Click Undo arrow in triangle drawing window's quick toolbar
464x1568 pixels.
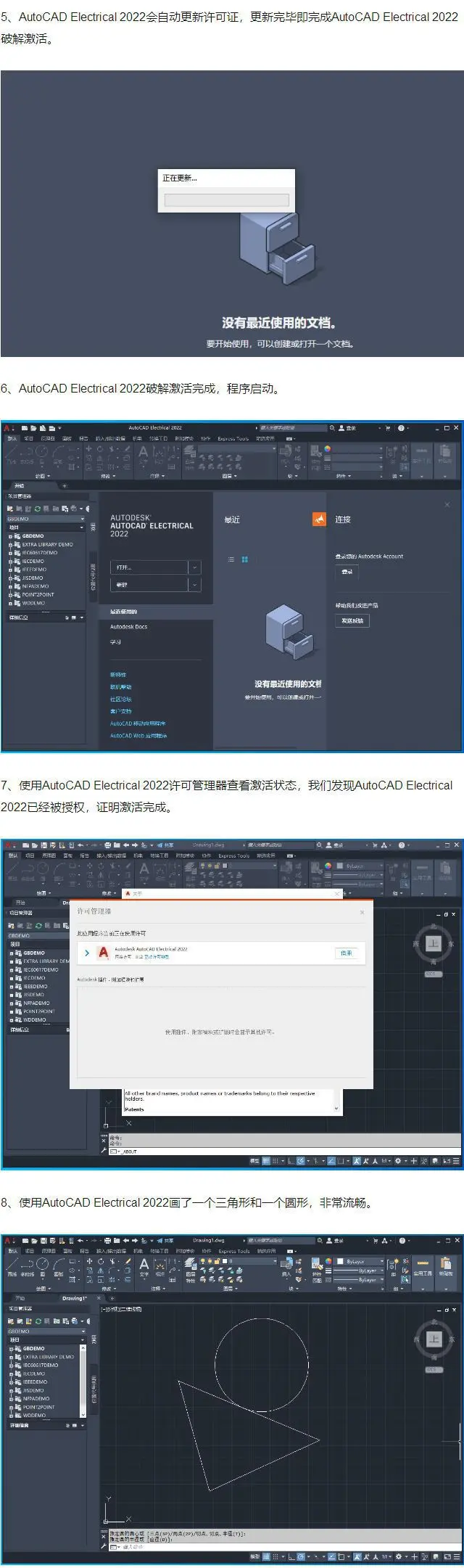coord(80,1241)
